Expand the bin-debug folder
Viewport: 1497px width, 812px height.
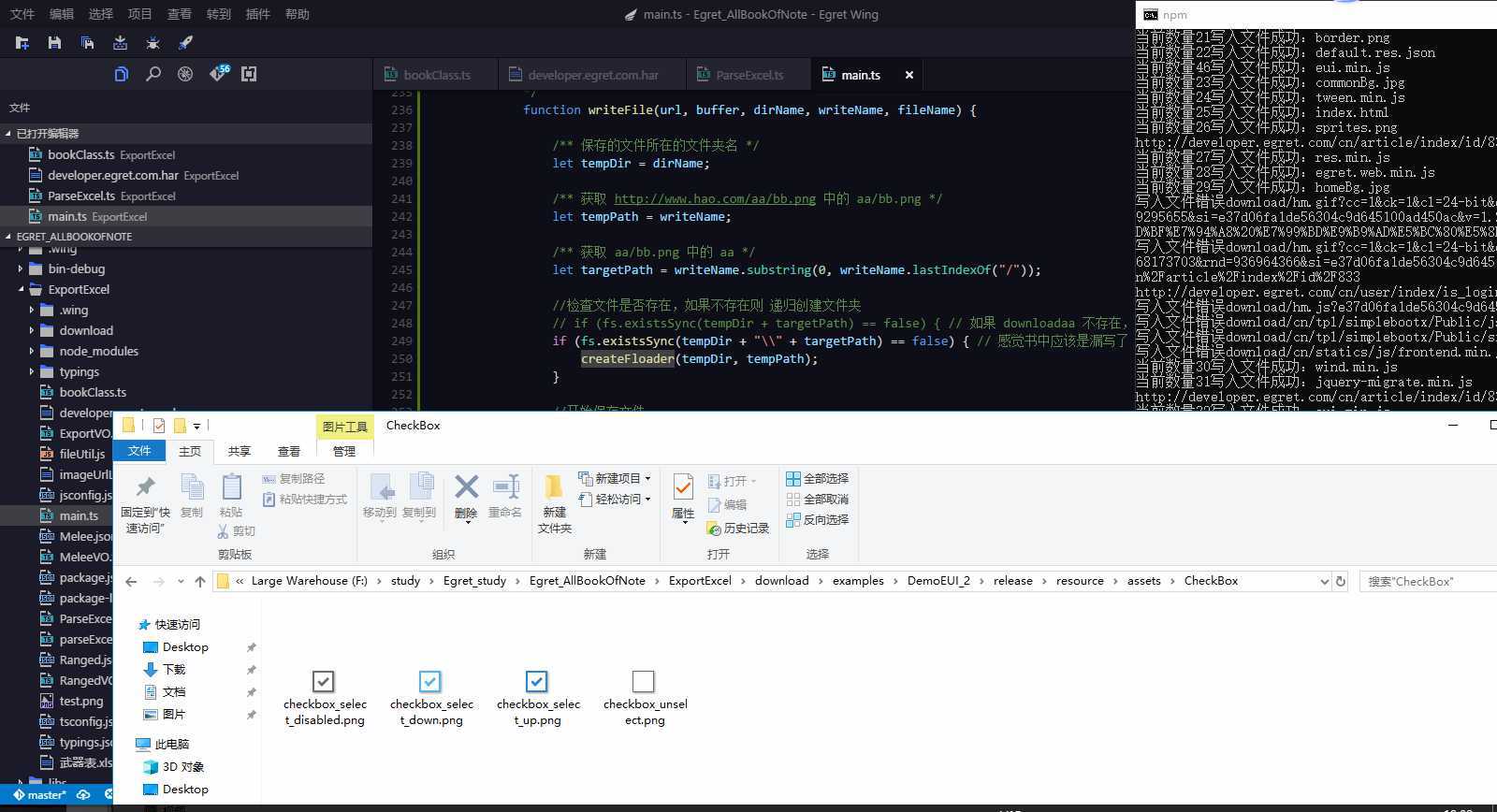click(x=21, y=268)
